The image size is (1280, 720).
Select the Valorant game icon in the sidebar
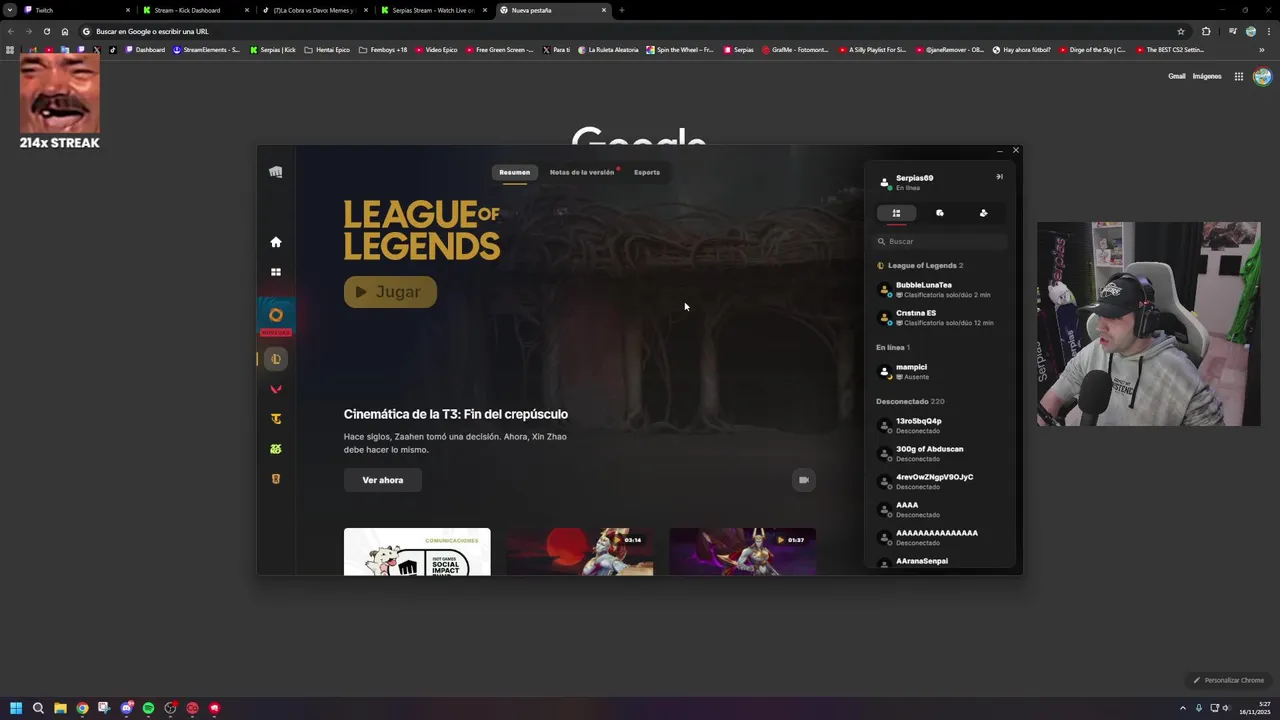pyautogui.click(x=276, y=389)
